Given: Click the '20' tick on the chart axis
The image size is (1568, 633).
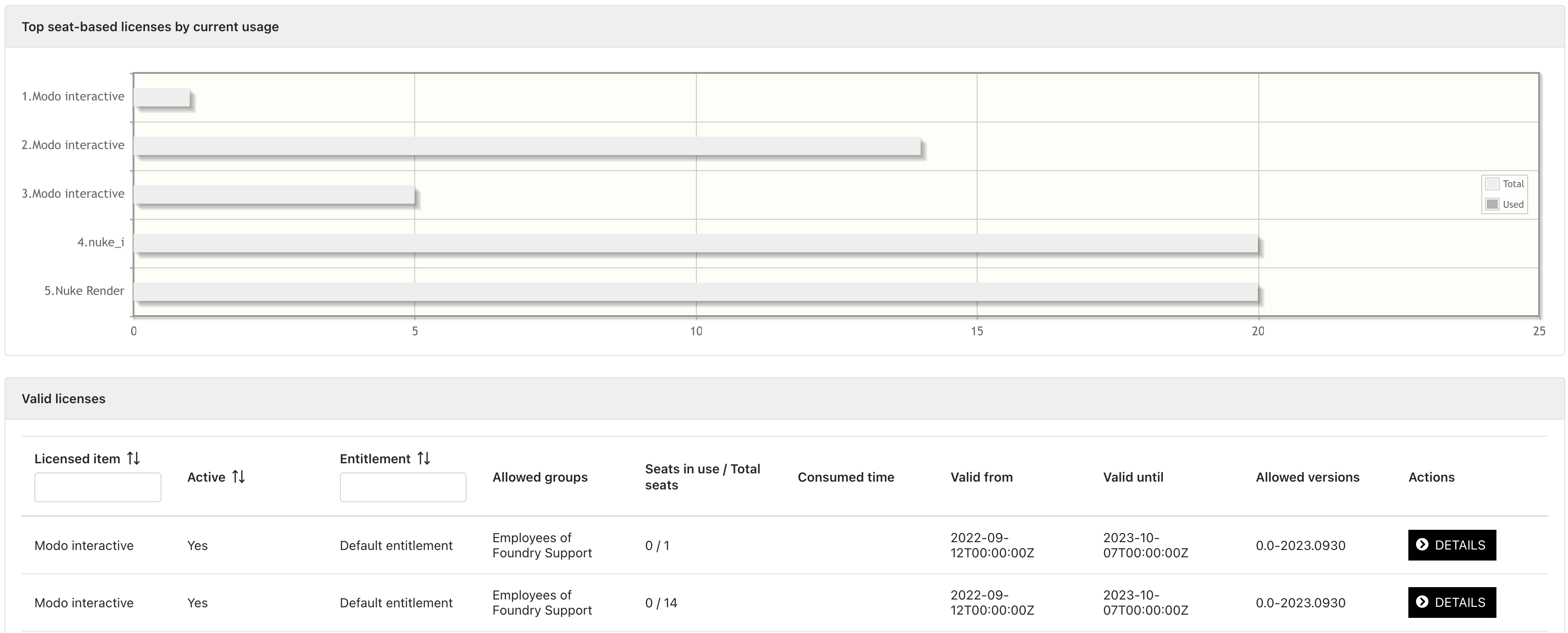Looking at the screenshot, I should [1258, 331].
